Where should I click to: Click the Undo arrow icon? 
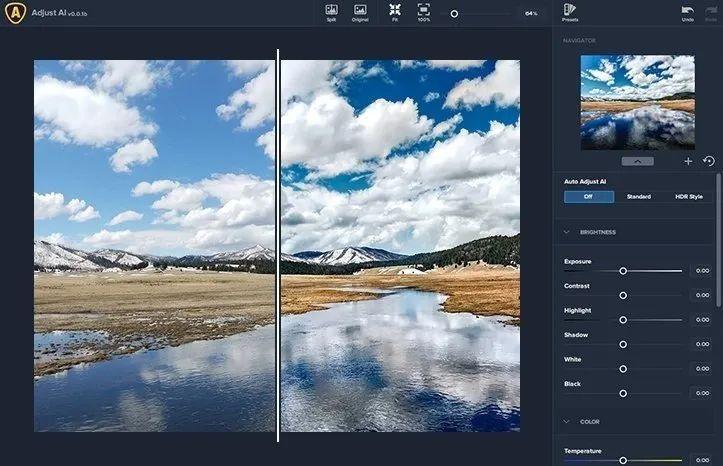[687, 12]
